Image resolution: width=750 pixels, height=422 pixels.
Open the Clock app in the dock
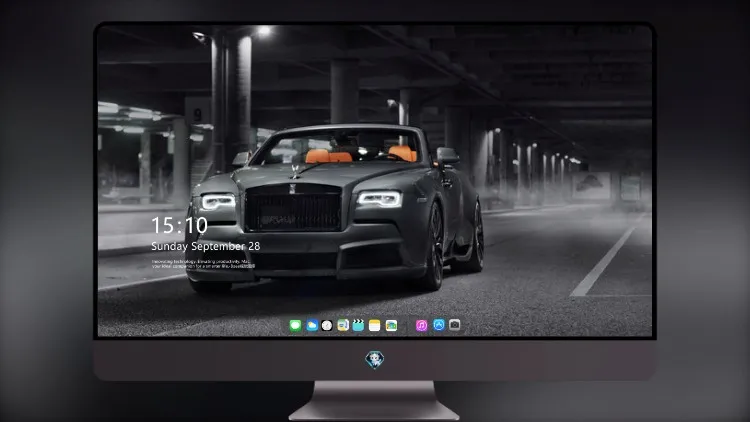(x=327, y=326)
